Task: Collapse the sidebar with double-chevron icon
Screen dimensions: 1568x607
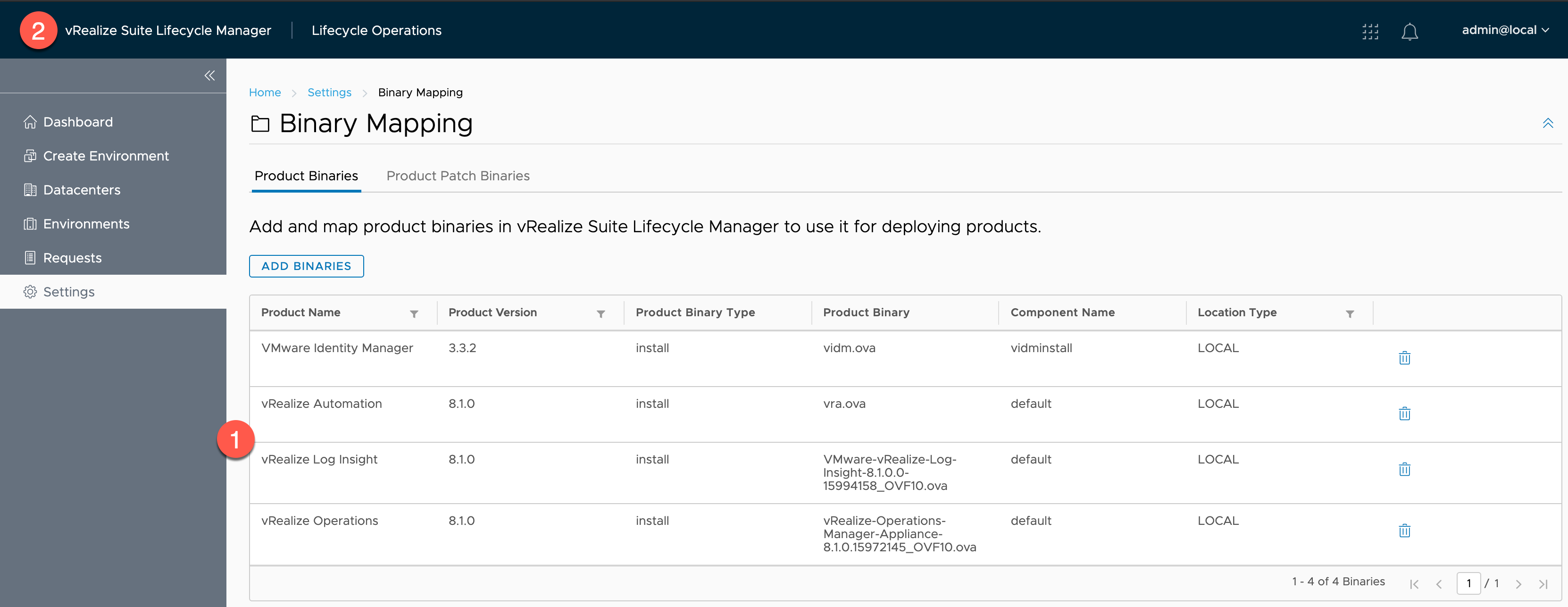Action: pyautogui.click(x=209, y=76)
